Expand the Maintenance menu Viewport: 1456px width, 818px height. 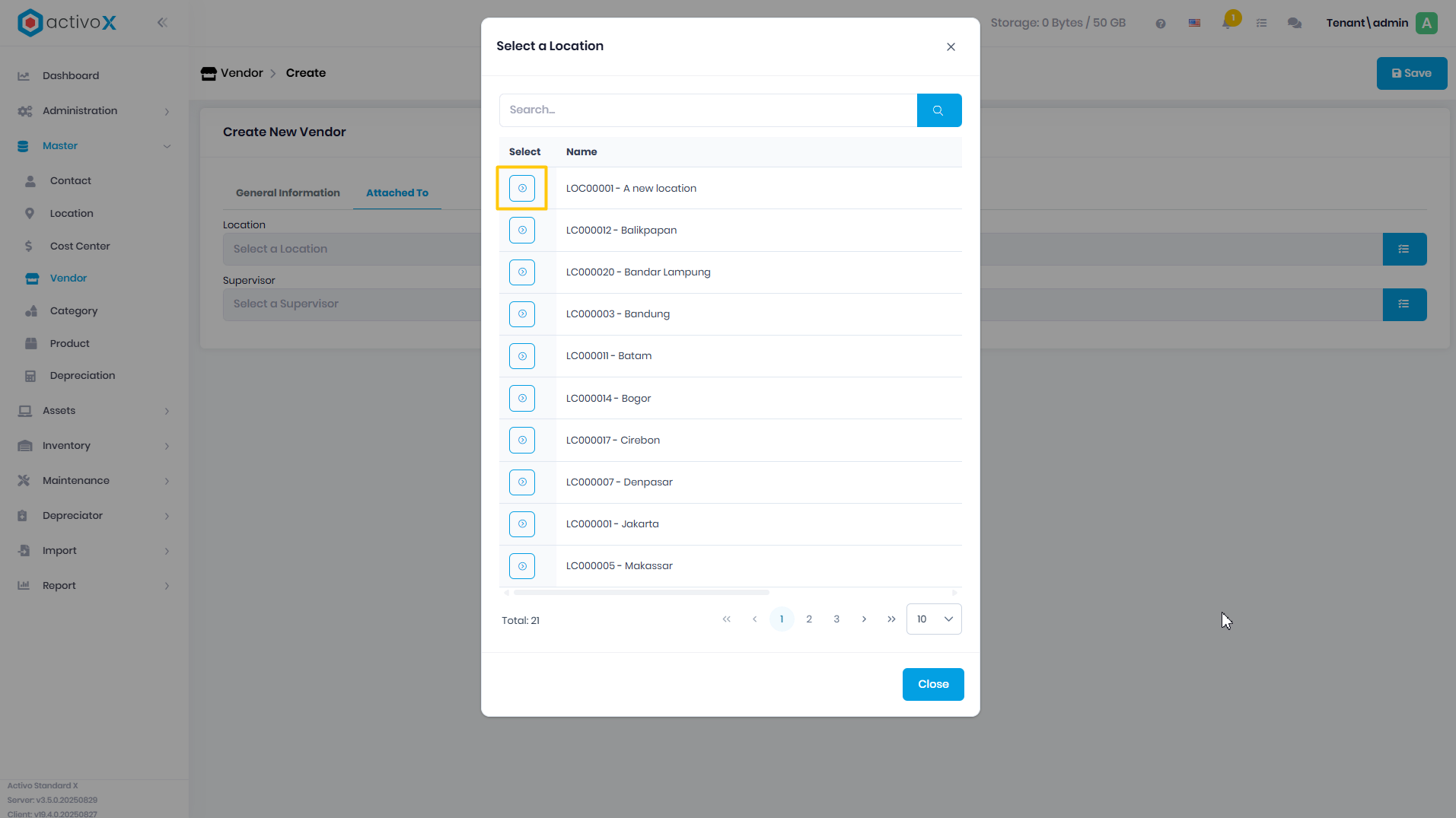pos(94,480)
